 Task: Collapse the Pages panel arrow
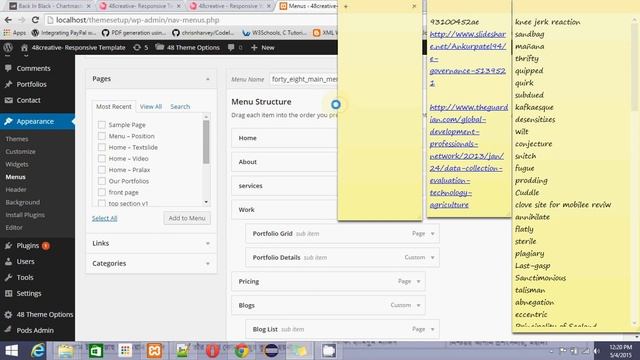[207, 79]
